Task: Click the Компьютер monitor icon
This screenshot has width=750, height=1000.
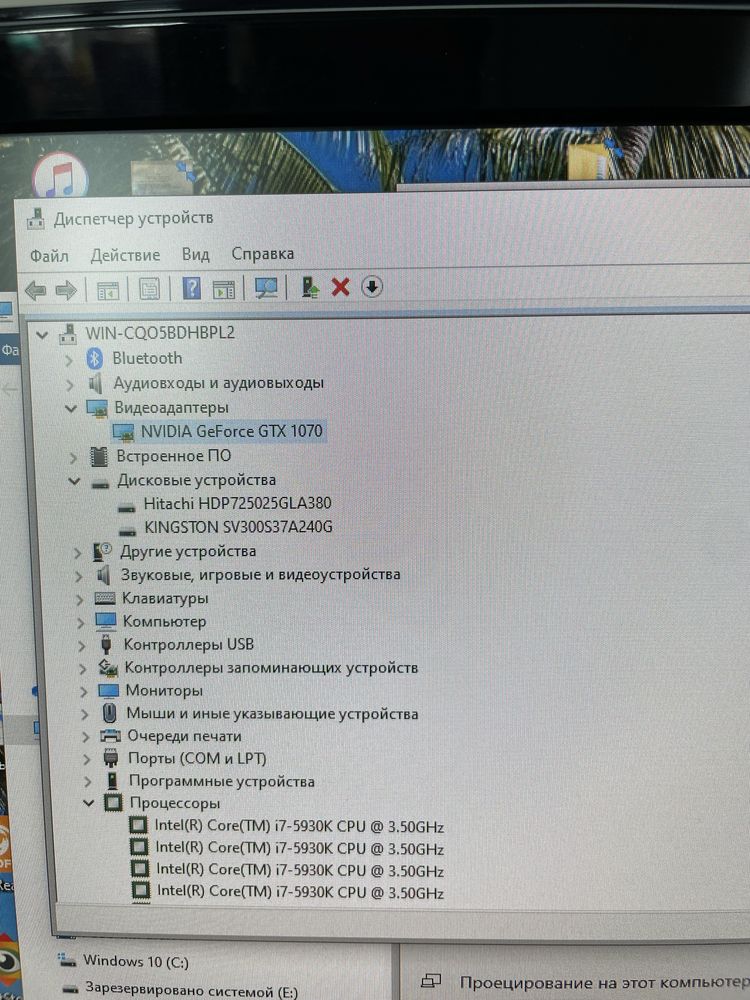Action: pos(106,621)
